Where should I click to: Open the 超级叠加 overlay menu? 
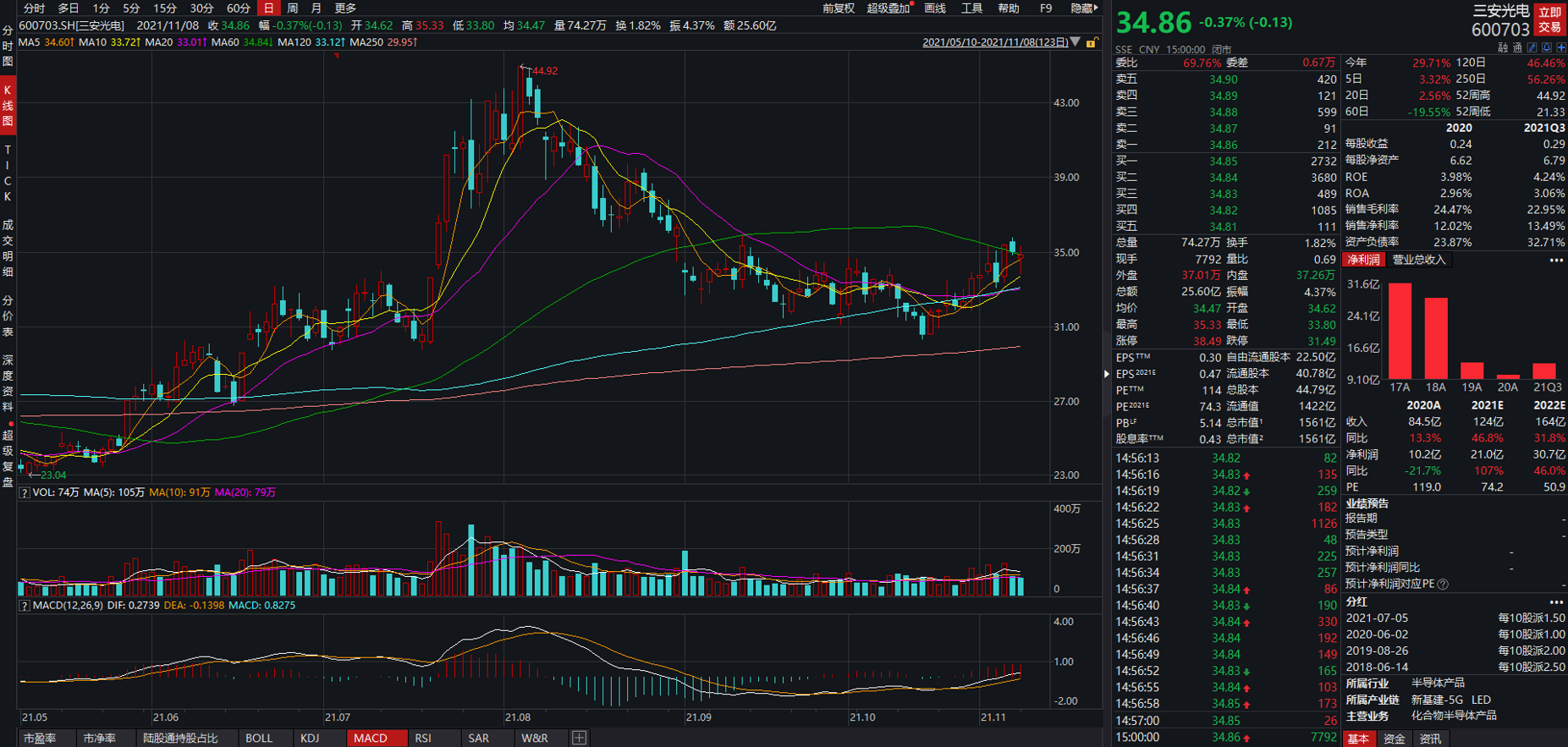click(889, 8)
